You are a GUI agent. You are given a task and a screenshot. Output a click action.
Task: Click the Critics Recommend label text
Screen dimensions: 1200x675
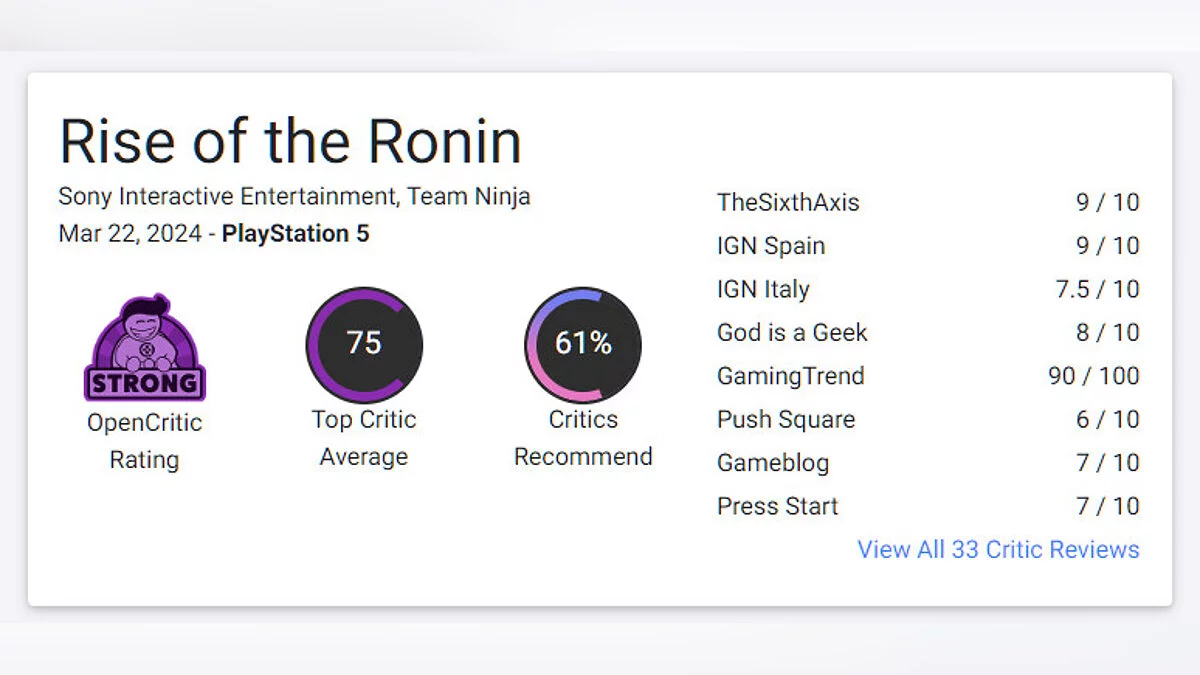(583, 438)
